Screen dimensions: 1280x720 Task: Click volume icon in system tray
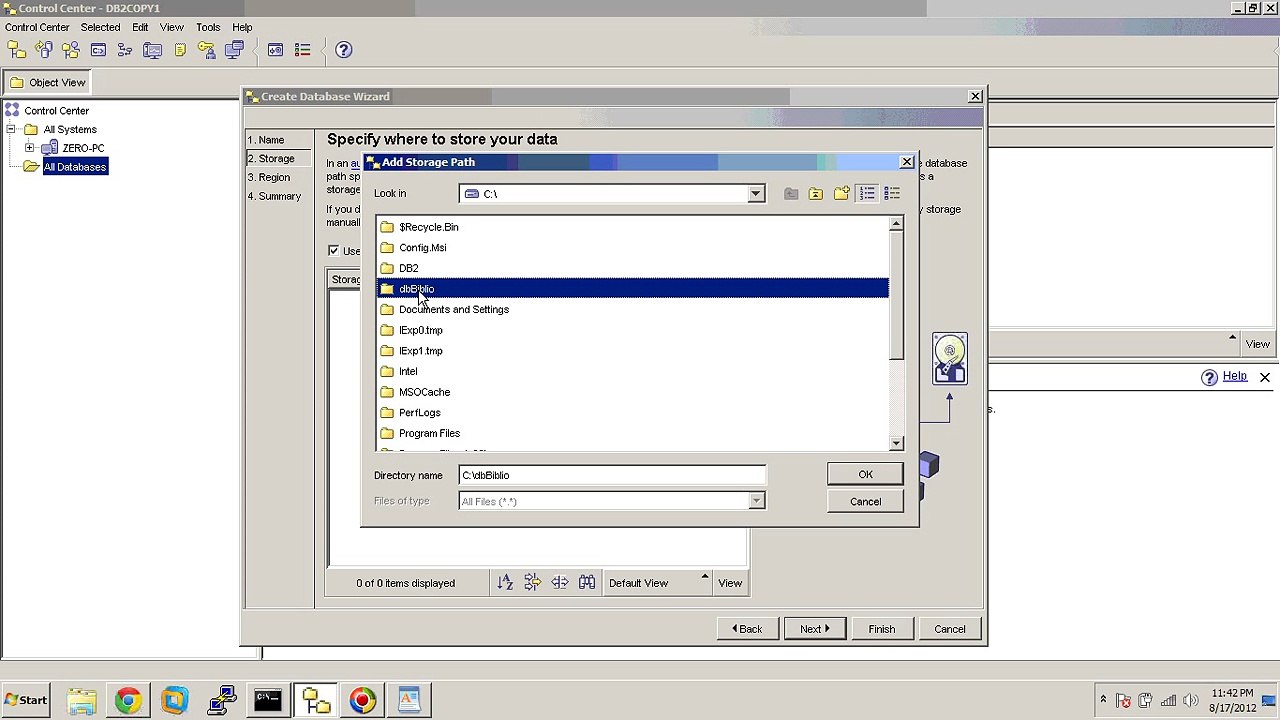coord(1190,701)
